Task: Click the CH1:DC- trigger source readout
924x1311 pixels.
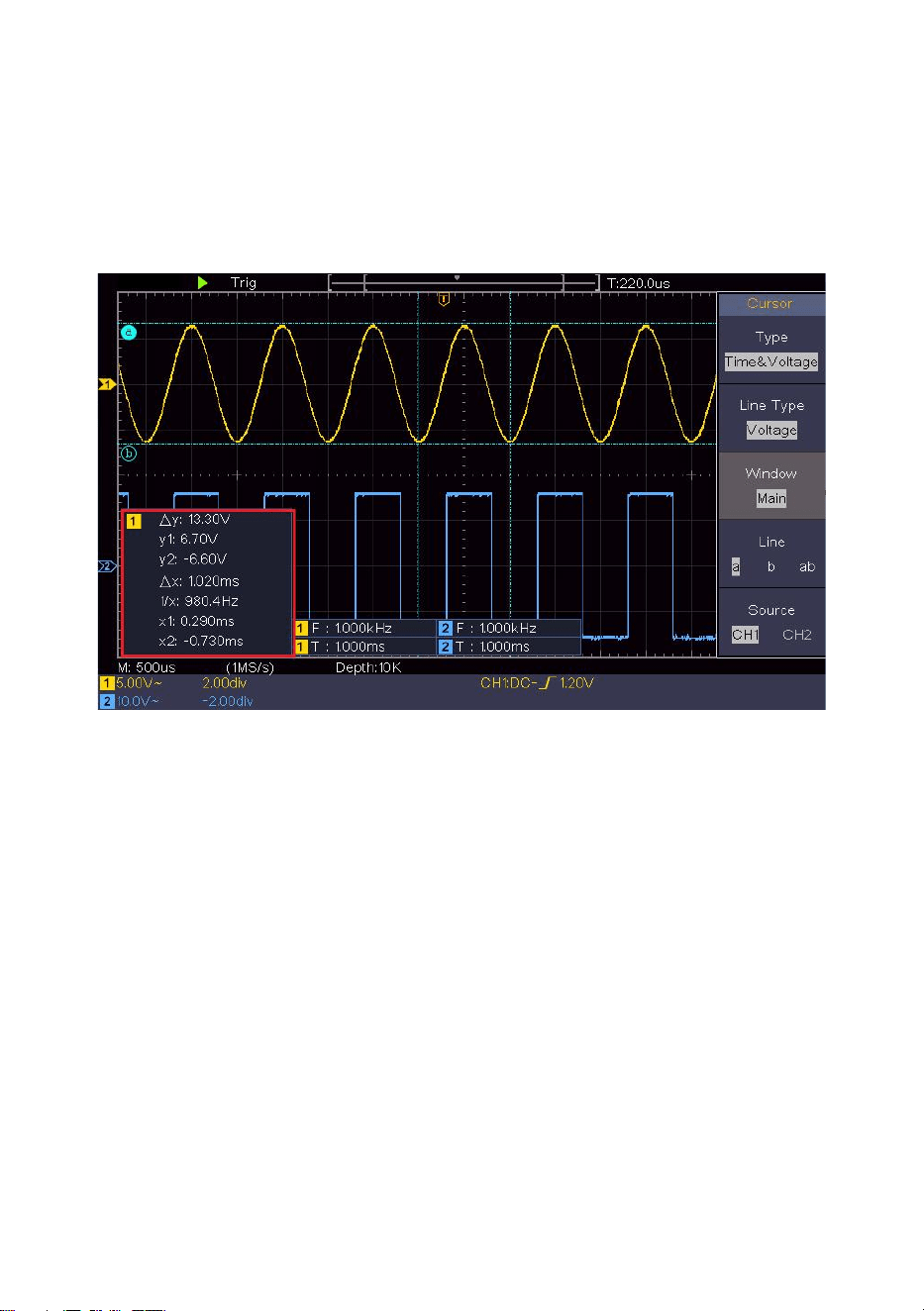Action: point(509,683)
